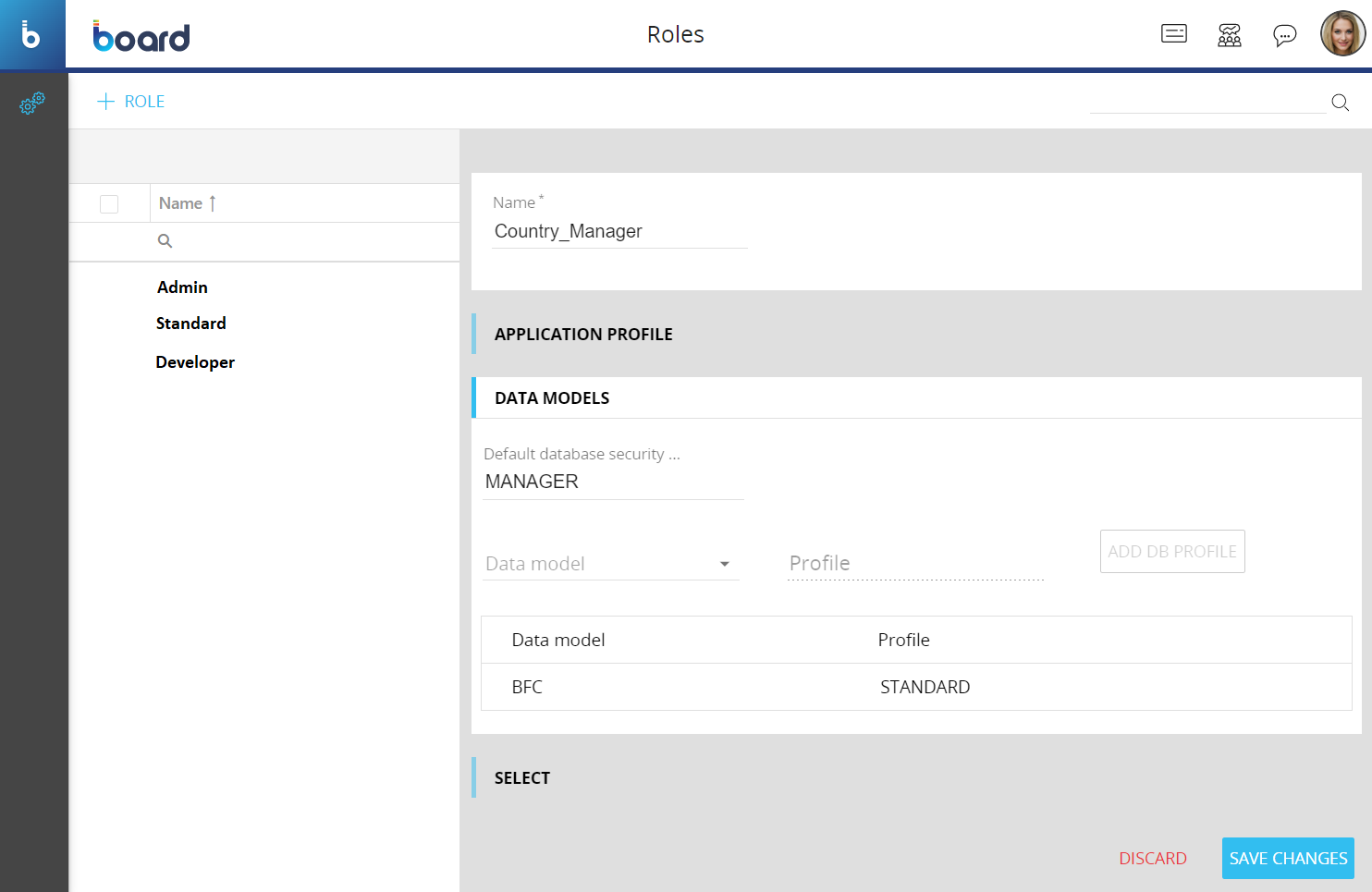Expand the SELECT section
The width and height of the screenshot is (1372, 892).
(x=522, y=778)
